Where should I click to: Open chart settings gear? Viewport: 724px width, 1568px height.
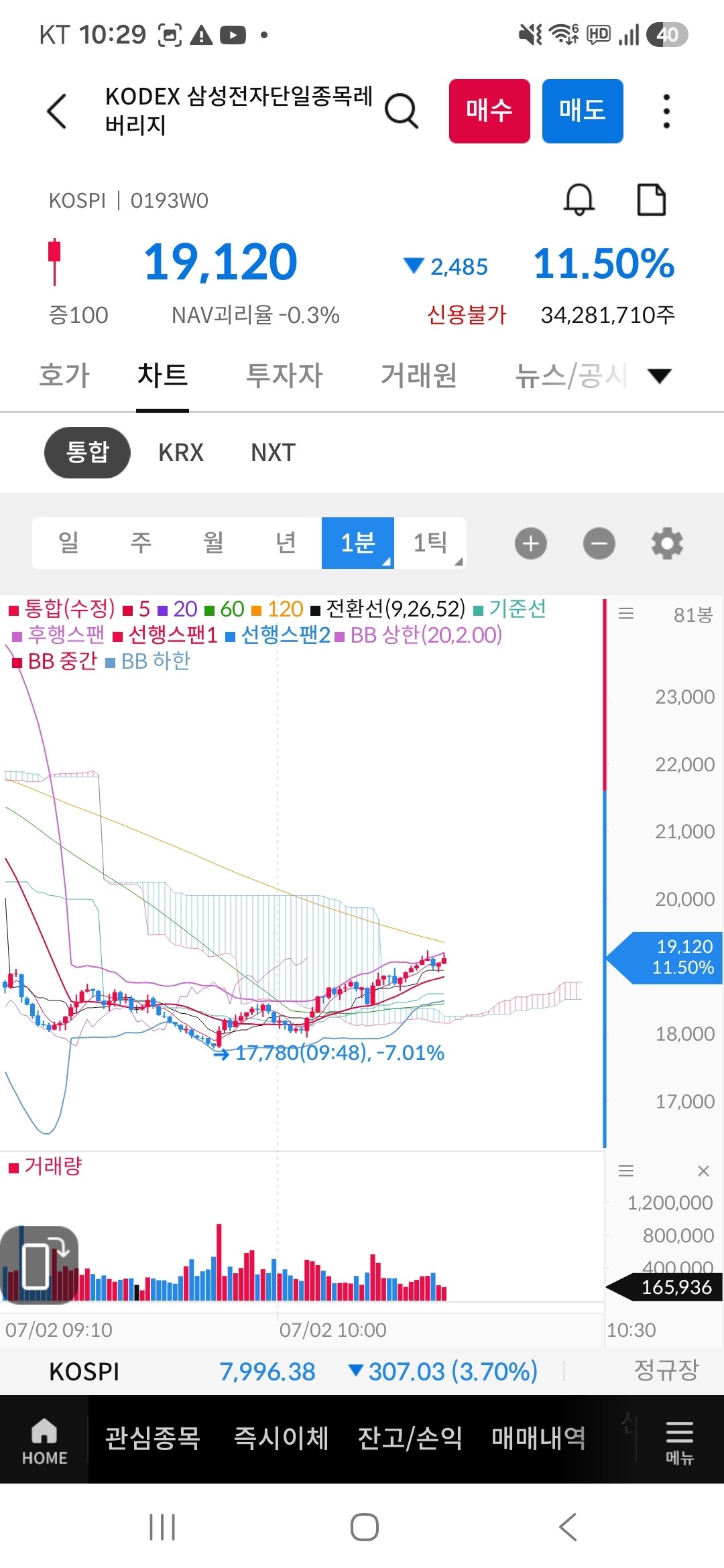tap(668, 543)
